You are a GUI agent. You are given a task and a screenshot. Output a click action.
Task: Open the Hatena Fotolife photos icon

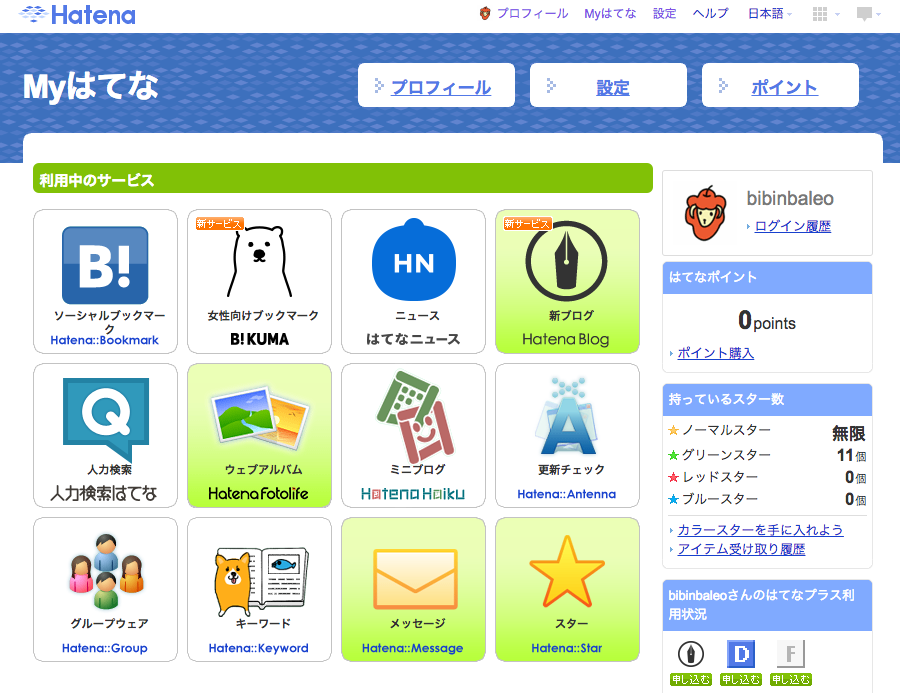[260, 419]
